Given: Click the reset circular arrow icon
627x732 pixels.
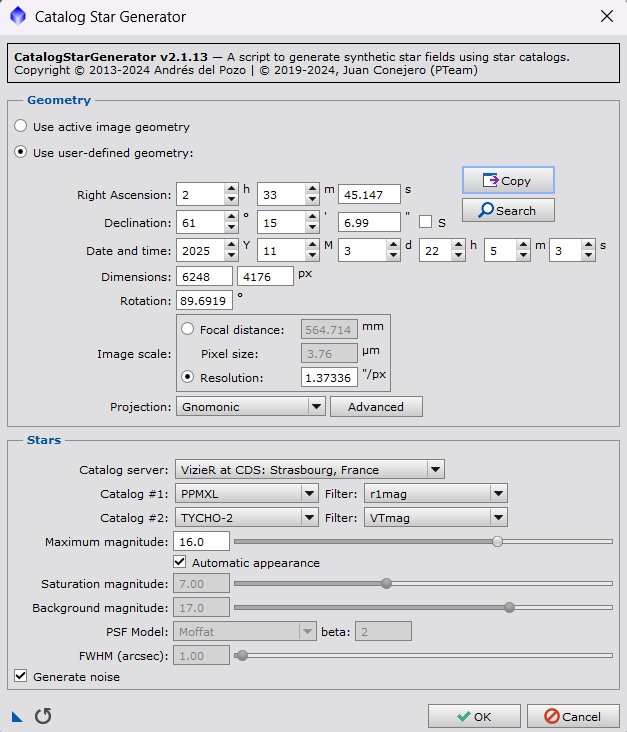Looking at the screenshot, I should pos(43,716).
